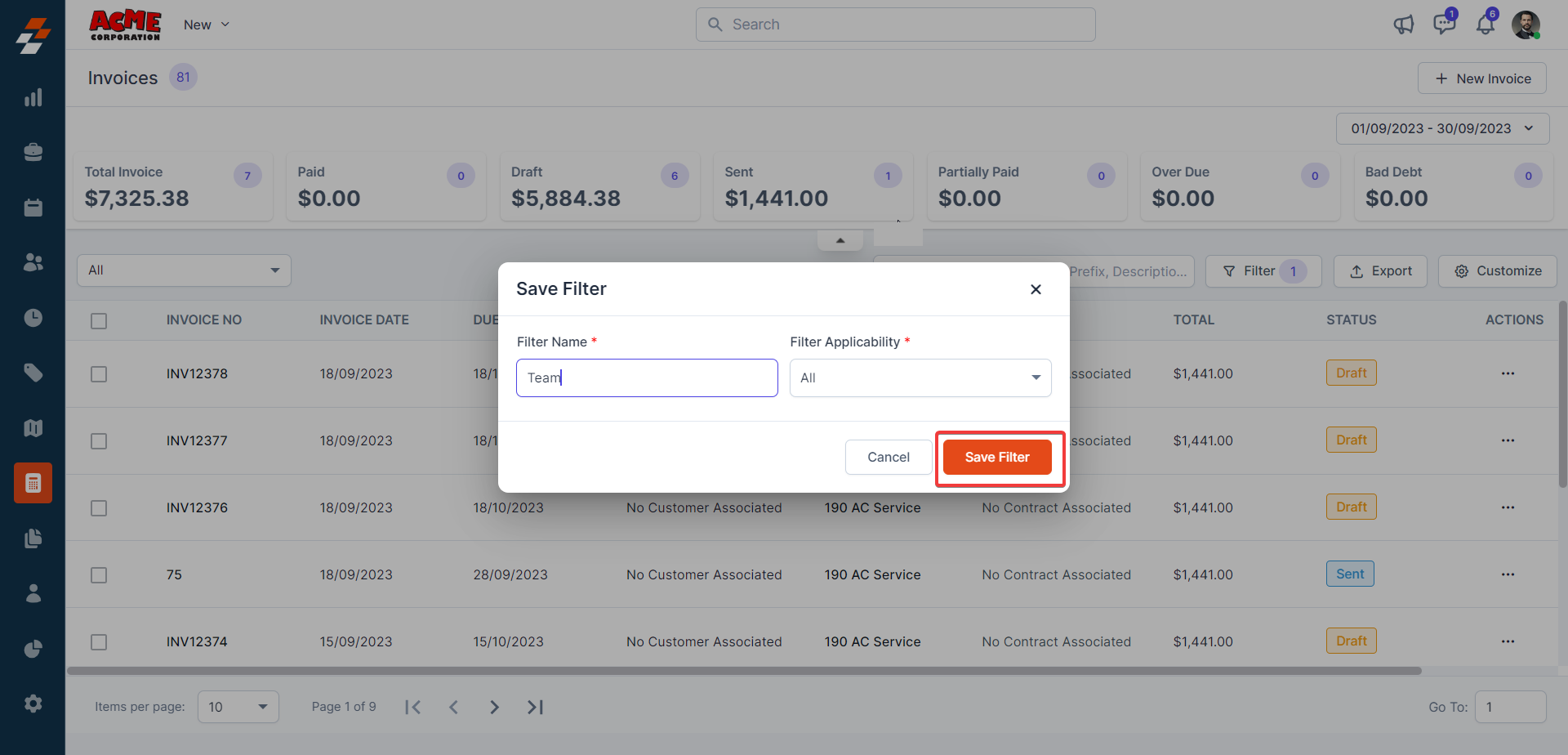Open the chat messages icon
The image size is (1568, 755).
tap(1444, 24)
